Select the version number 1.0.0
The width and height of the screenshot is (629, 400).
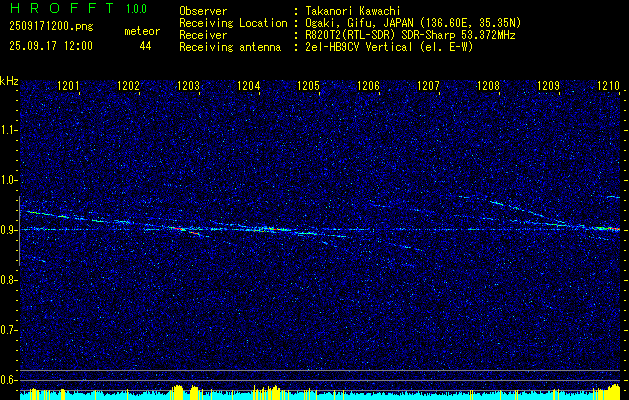pos(136,9)
